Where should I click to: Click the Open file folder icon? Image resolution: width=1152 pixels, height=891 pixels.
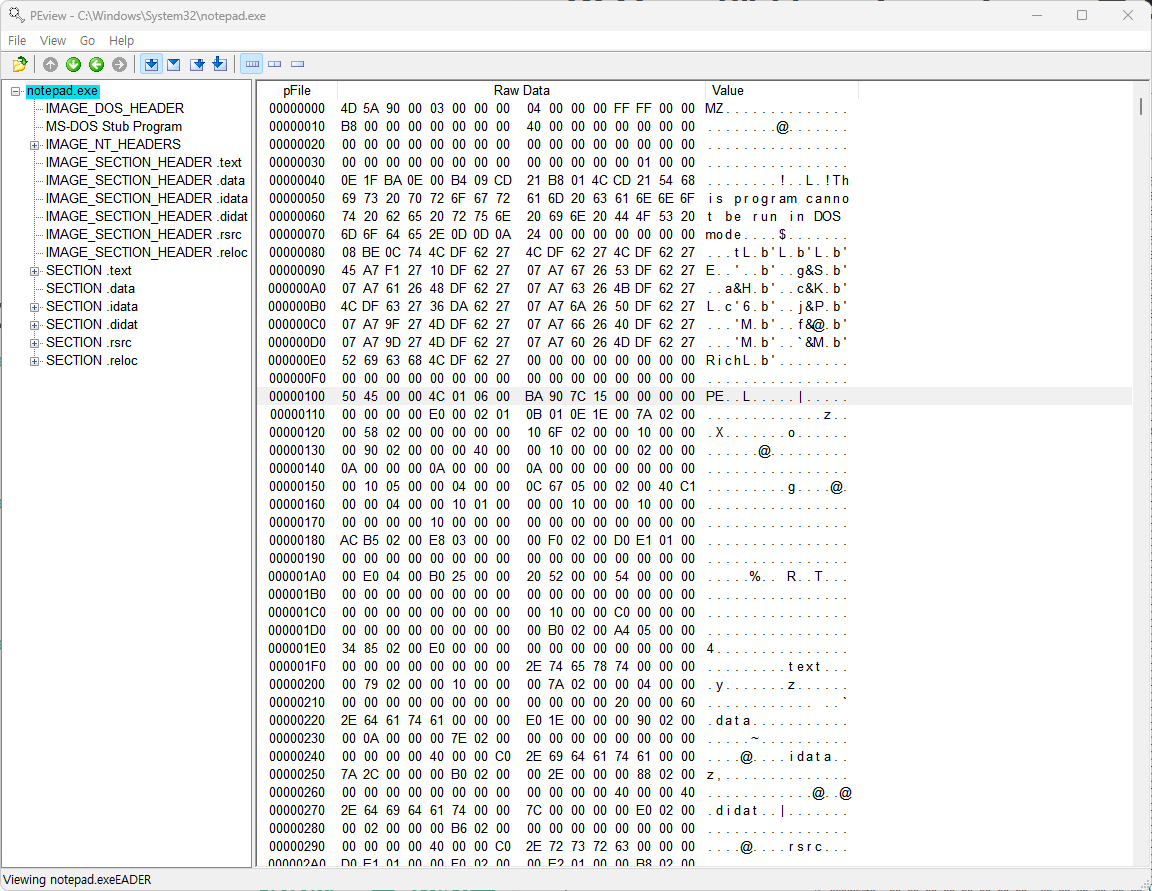coord(20,65)
